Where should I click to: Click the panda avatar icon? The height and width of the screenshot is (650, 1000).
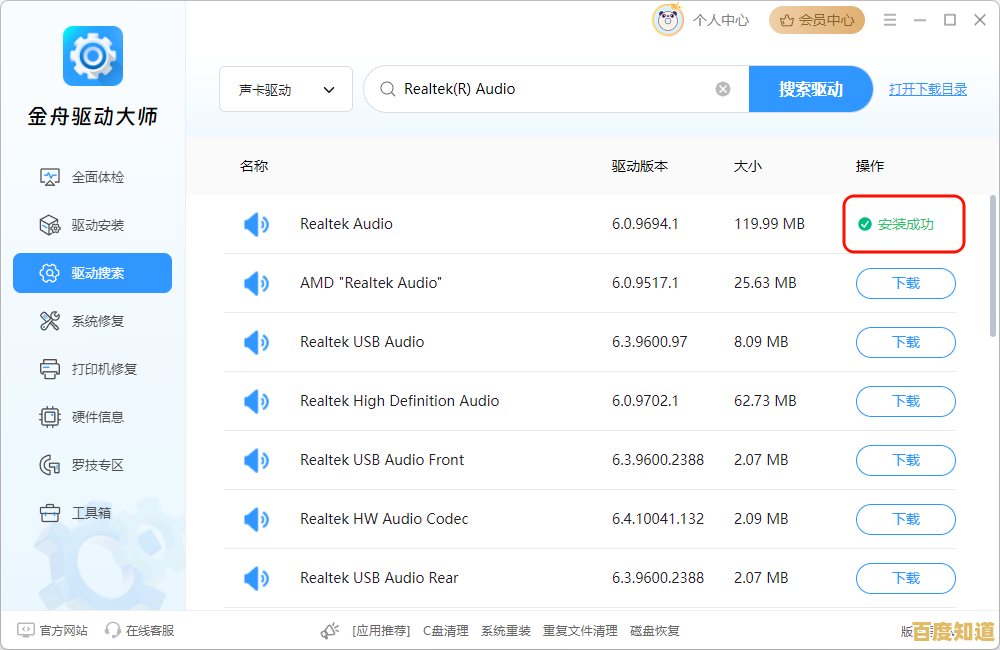[x=667, y=20]
